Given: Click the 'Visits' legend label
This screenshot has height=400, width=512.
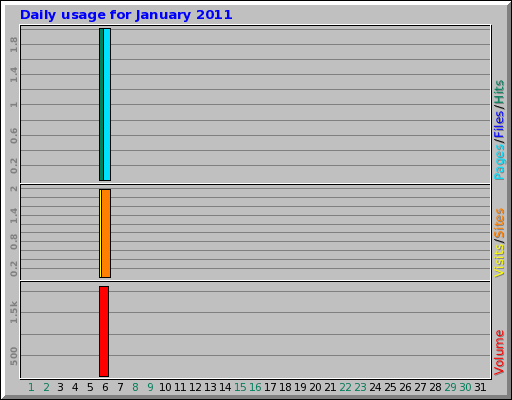Looking at the screenshot, I should [x=499, y=261].
